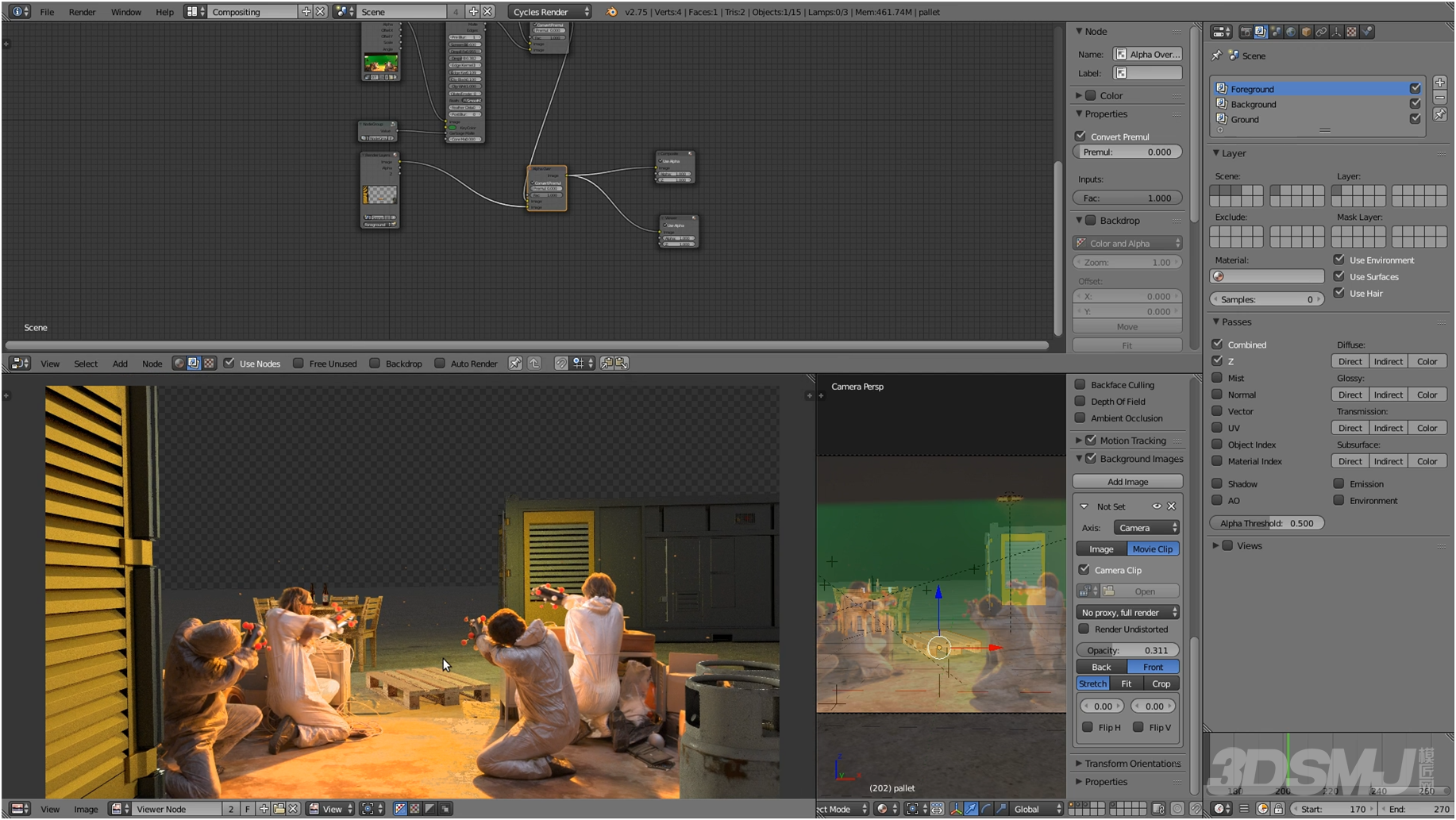Pin the properties context next to Scene
The width and height of the screenshot is (1456, 820).
coord(1216,56)
